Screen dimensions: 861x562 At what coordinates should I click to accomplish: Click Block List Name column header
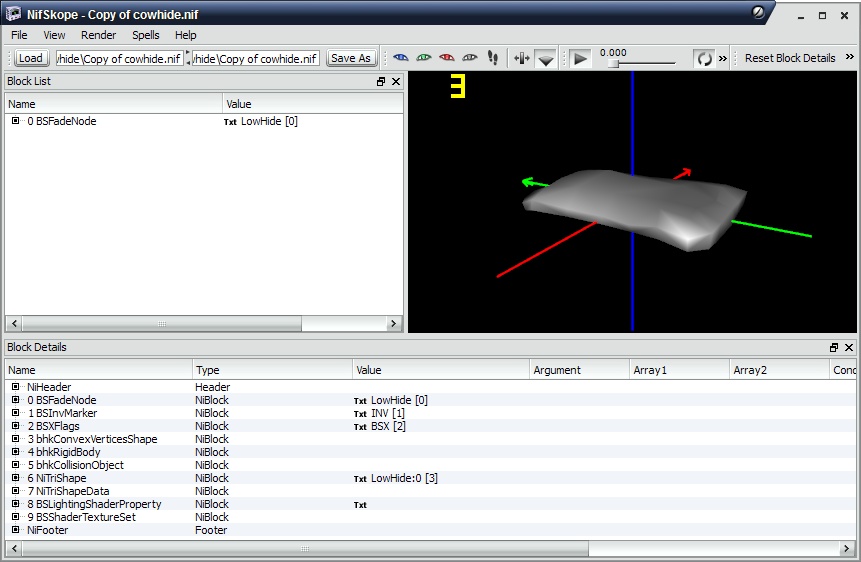[114, 104]
